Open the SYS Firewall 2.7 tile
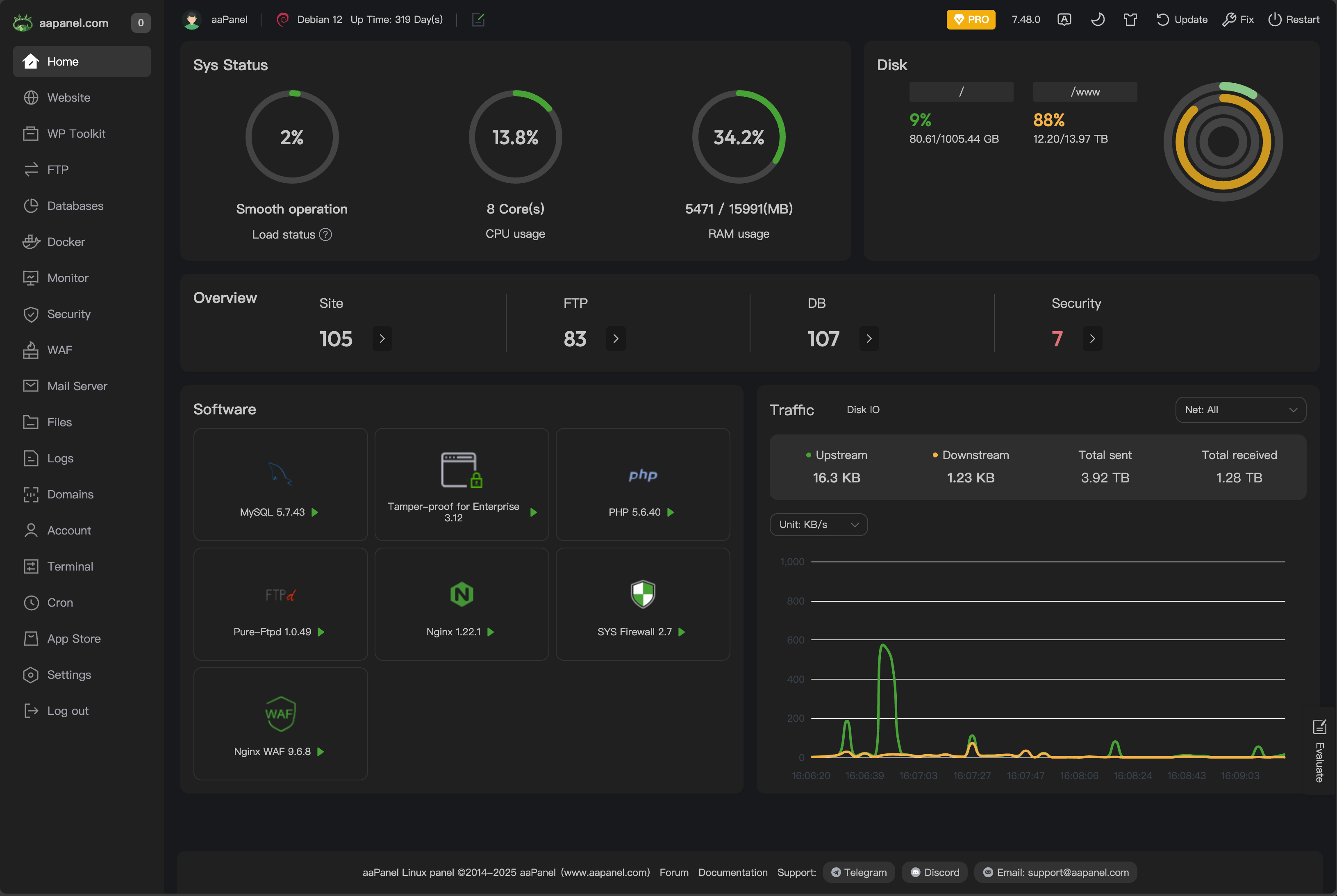 coord(642,604)
